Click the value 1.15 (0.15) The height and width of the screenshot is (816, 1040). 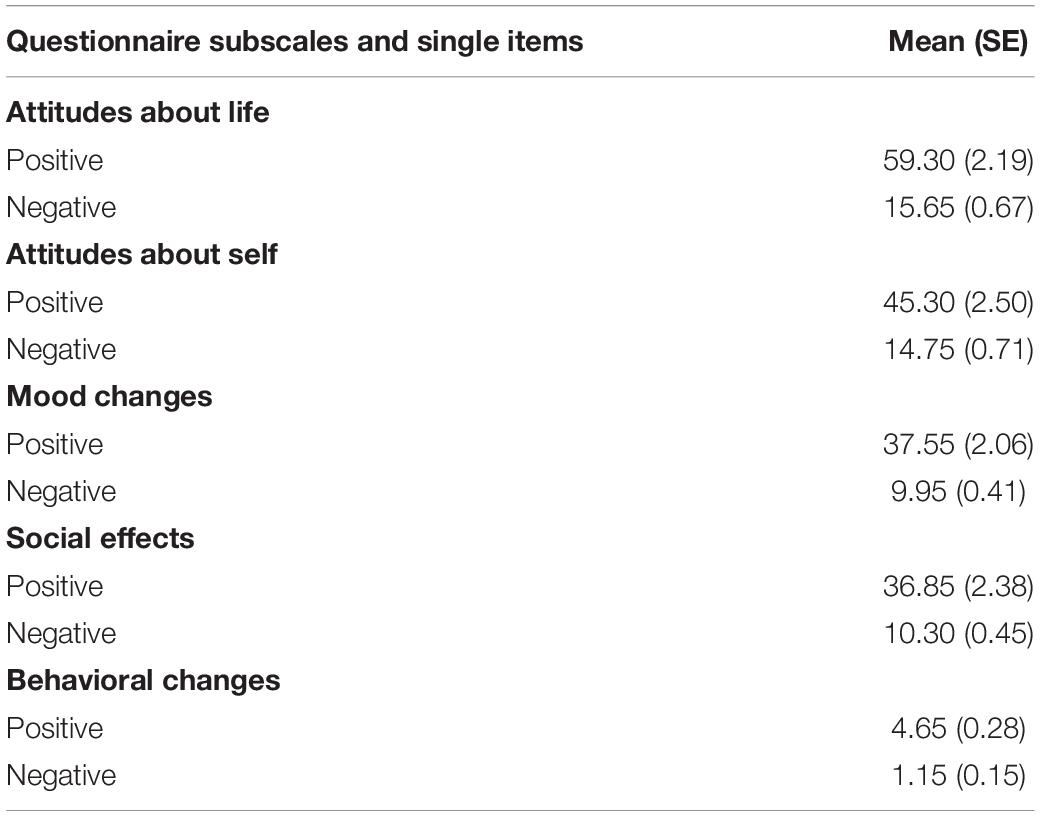click(958, 776)
